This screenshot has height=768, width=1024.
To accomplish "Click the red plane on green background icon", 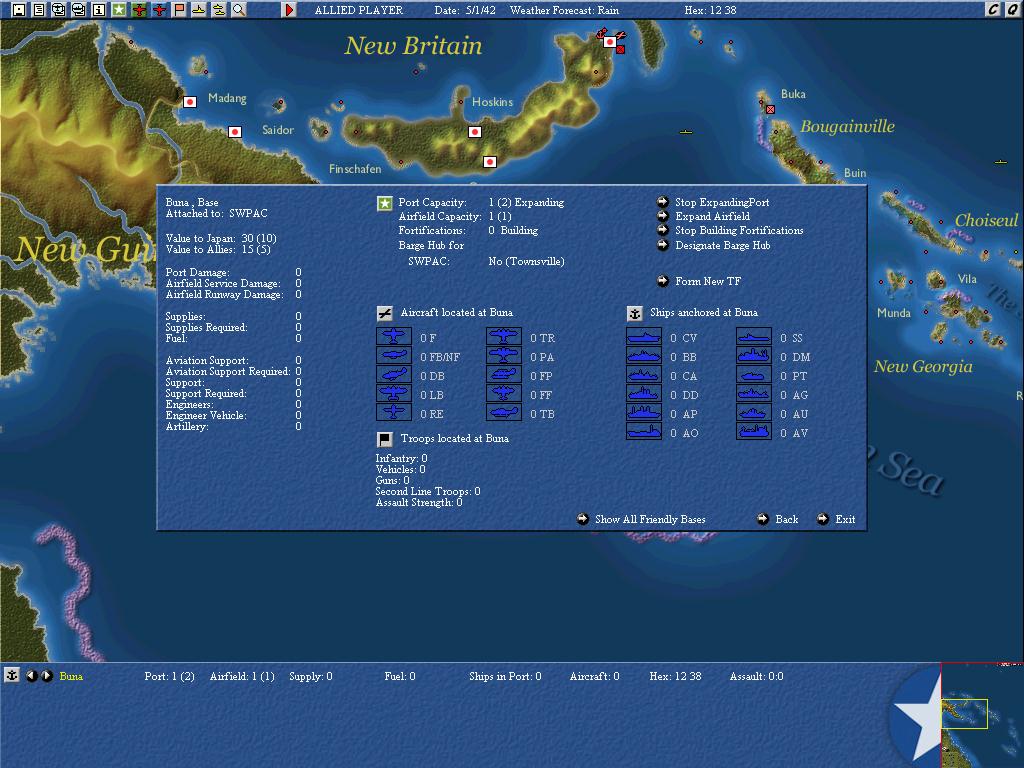I will click(139, 10).
